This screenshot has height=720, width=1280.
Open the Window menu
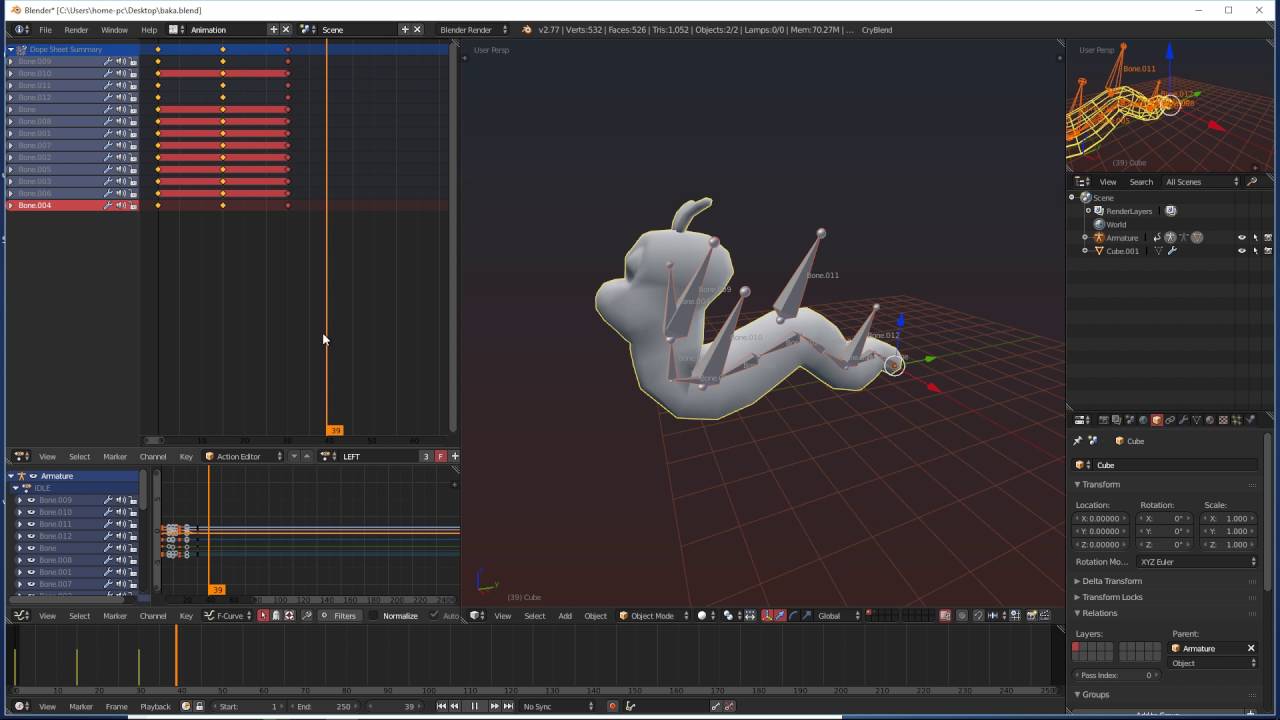pos(114,30)
